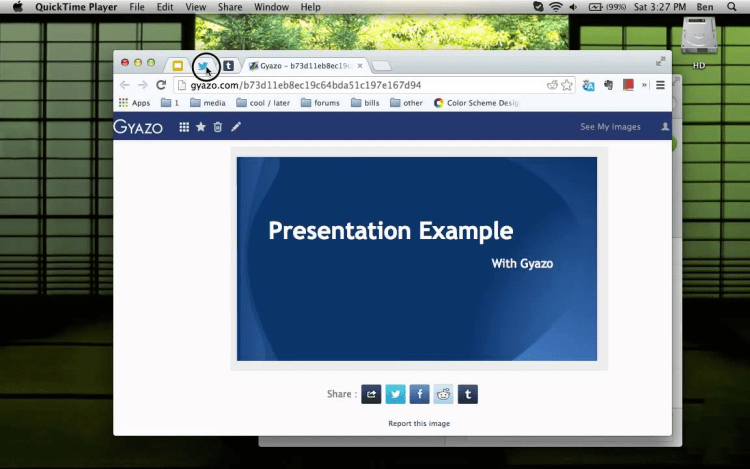Share image on Twitter

coord(396,394)
